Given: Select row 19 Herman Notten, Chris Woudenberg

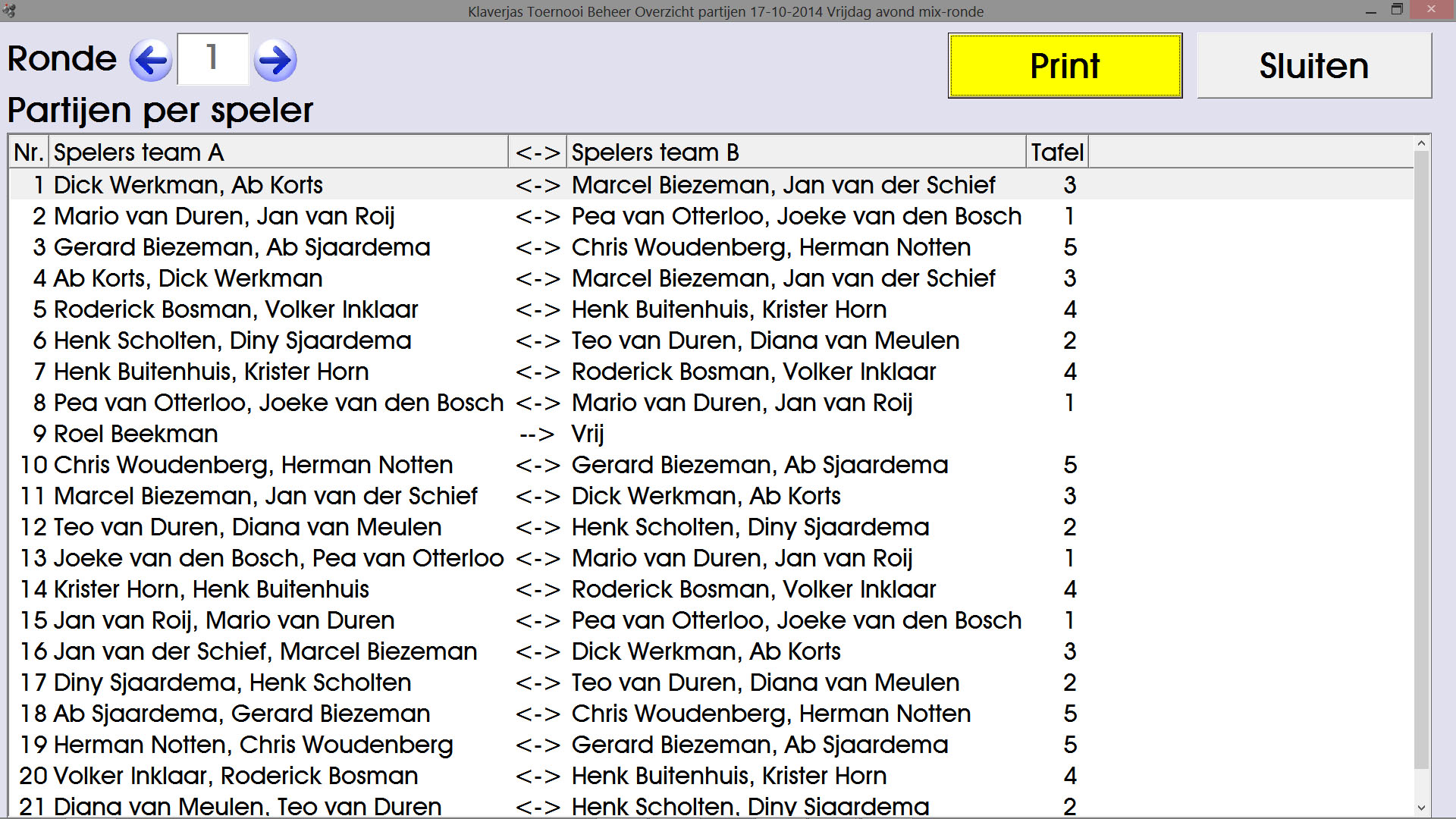Looking at the screenshot, I should point(253,745).
